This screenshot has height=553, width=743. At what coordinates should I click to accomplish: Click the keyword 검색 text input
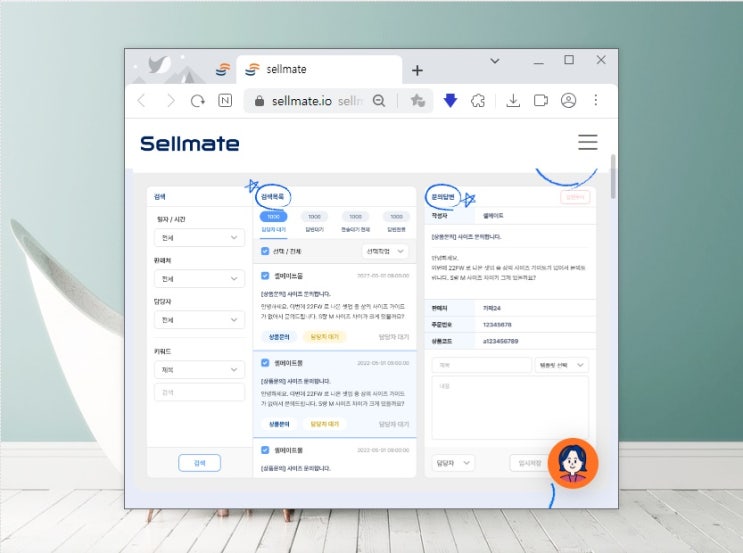pyautogui.click(x=199, y=392)
